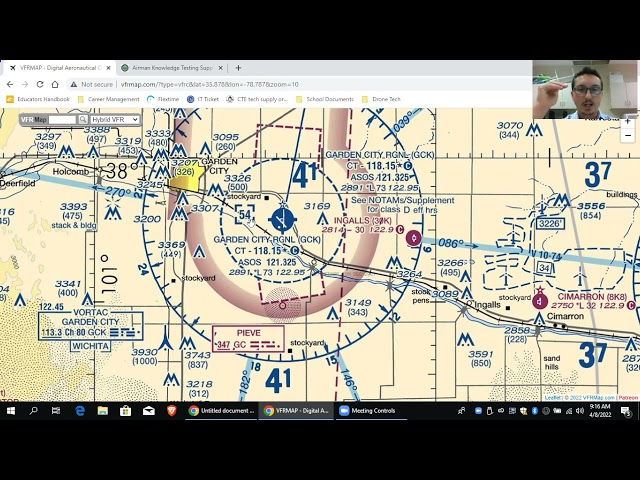Close the Airman Knowledge Testing tab
Image resolution: width=640 pixels, height=480 pixels.
[220, 68]
